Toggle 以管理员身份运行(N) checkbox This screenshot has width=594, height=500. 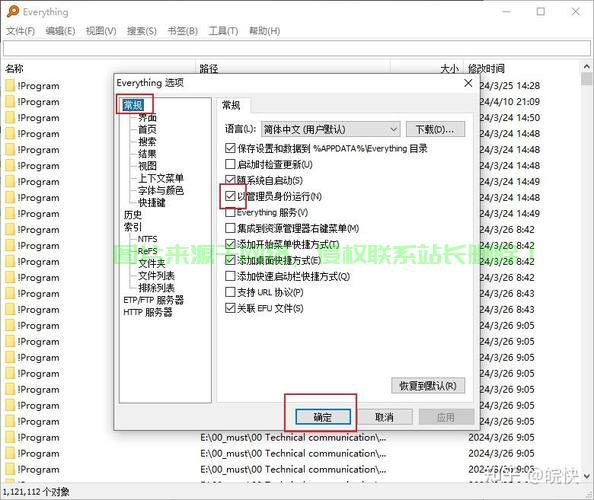(x=230, y=196)
